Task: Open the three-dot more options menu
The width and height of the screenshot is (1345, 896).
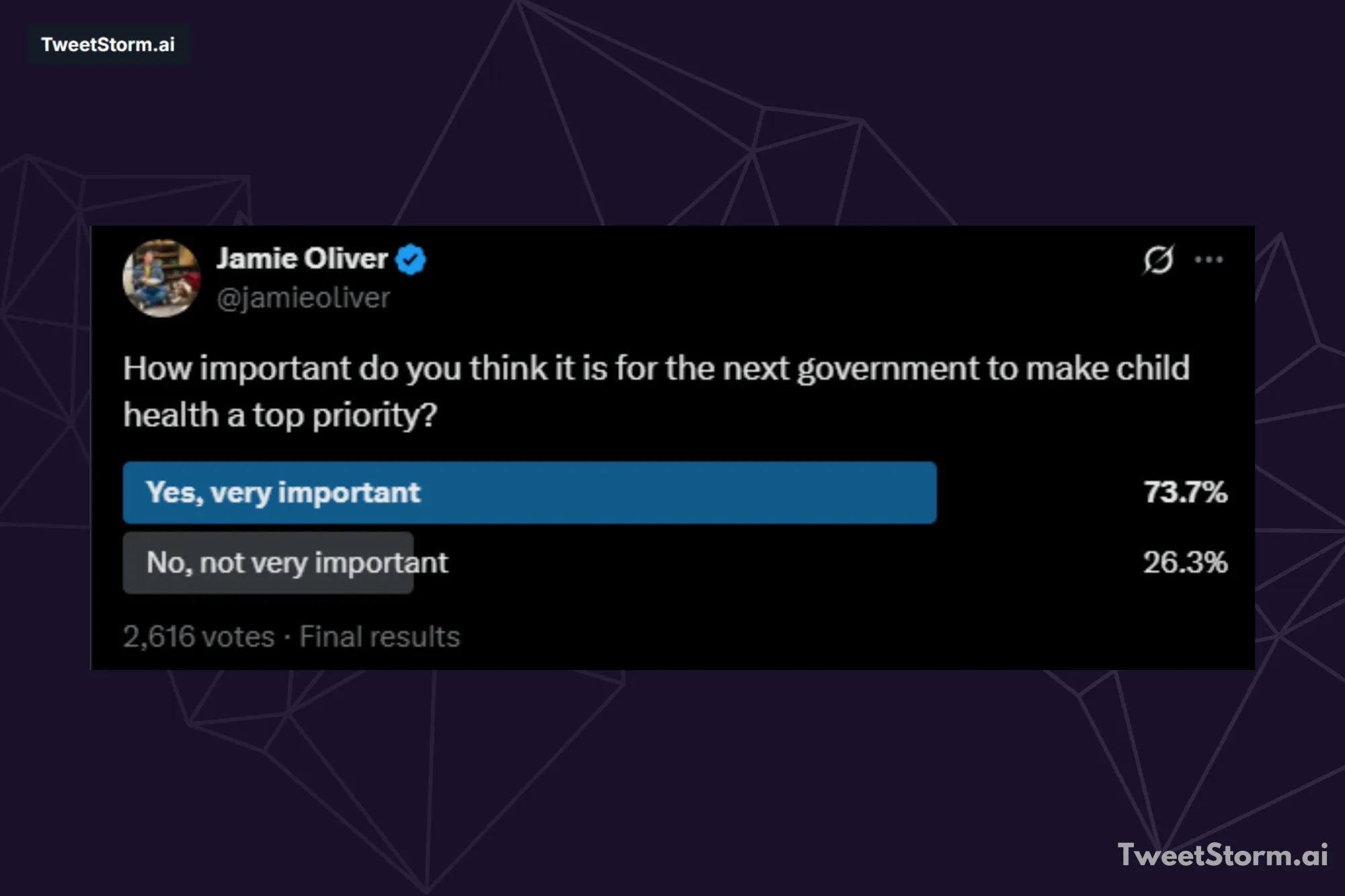Action: point(1208,259)
